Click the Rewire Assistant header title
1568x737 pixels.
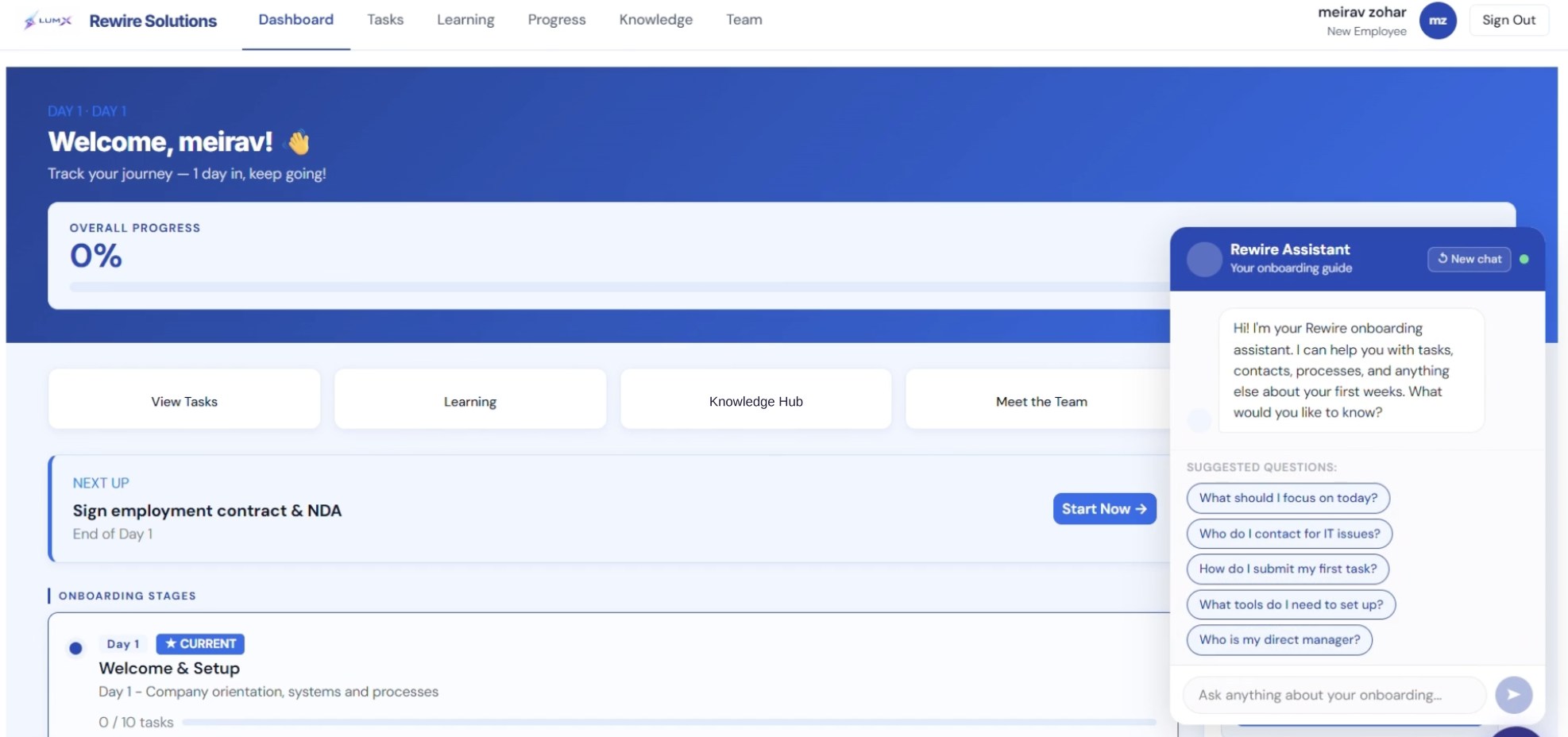1290,249
